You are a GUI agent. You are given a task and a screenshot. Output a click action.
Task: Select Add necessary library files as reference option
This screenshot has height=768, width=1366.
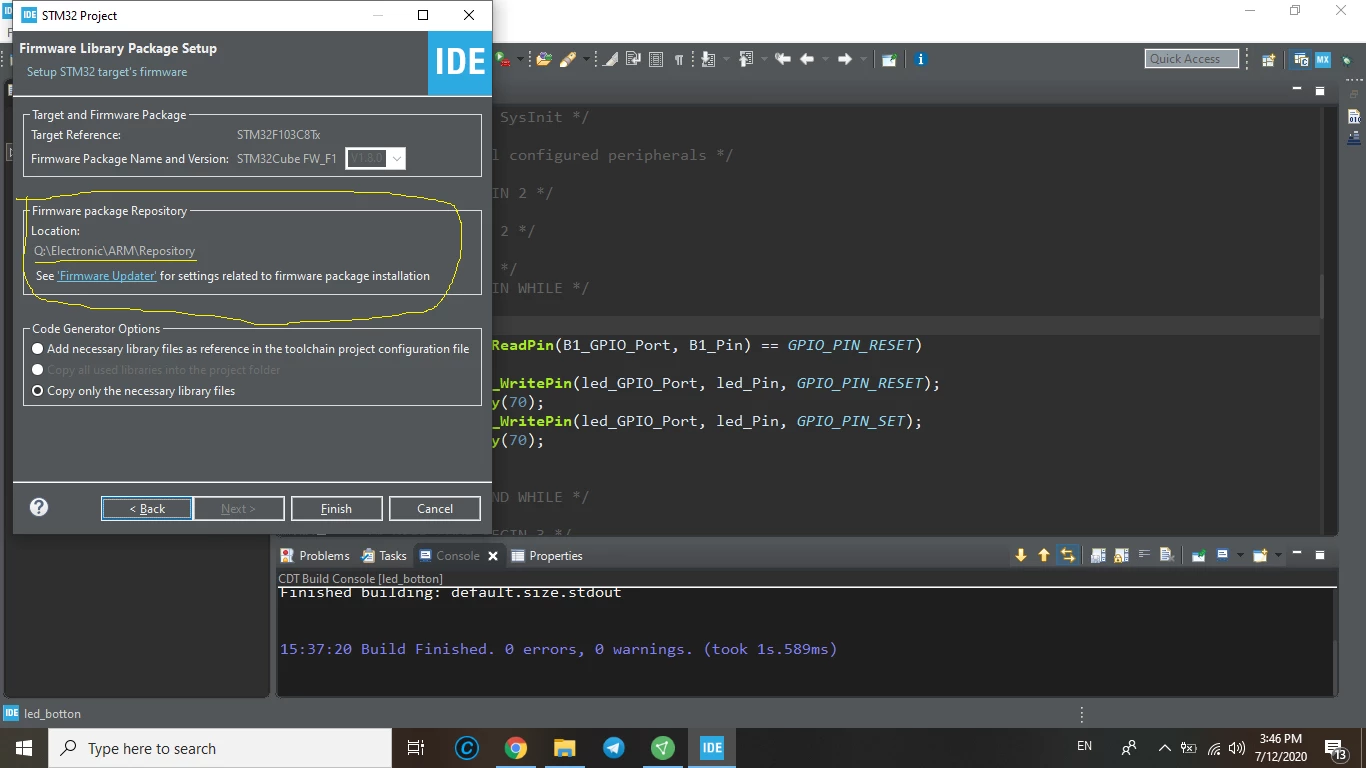point(251,349)
